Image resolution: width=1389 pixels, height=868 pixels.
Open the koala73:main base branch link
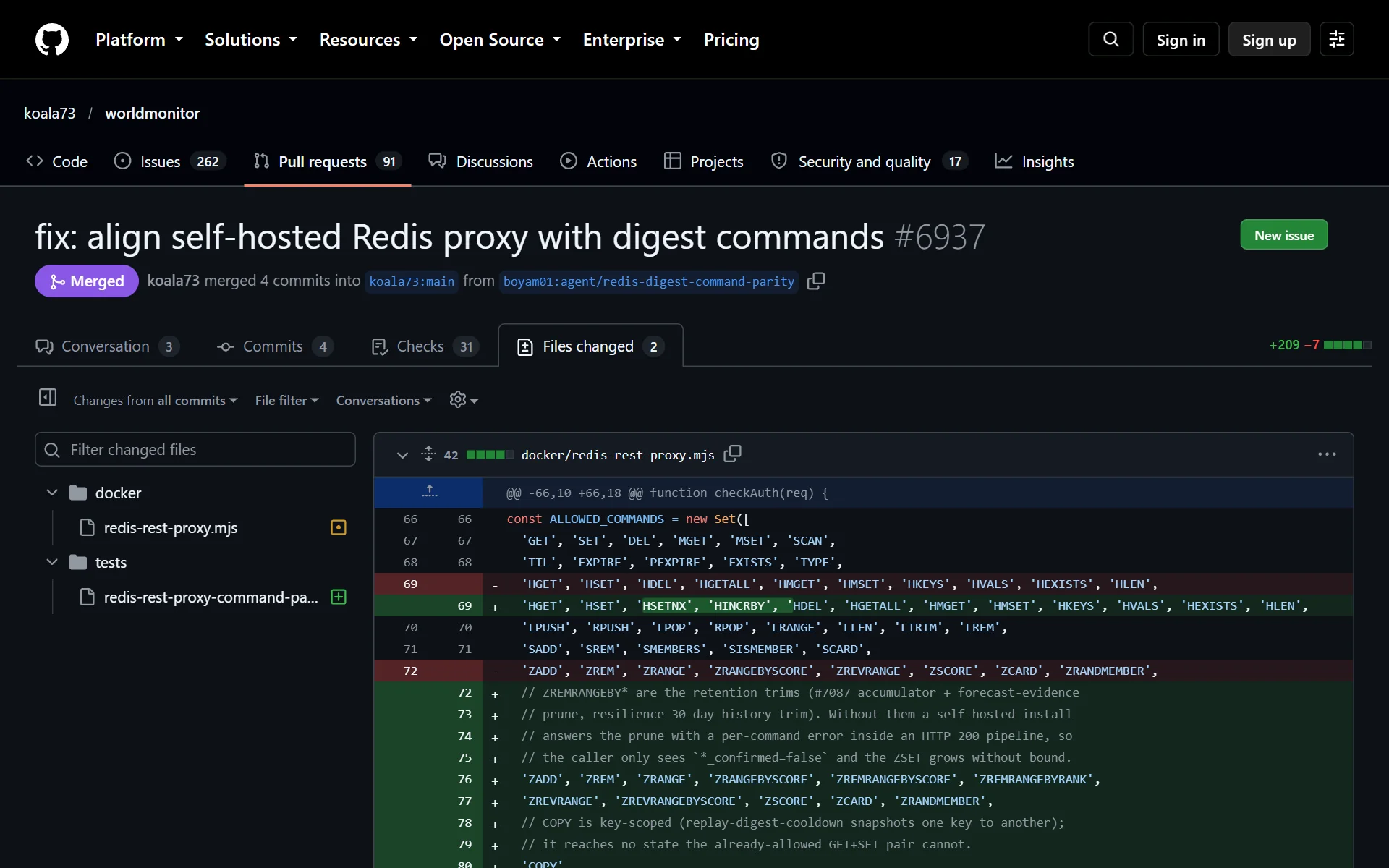(412, 281)
